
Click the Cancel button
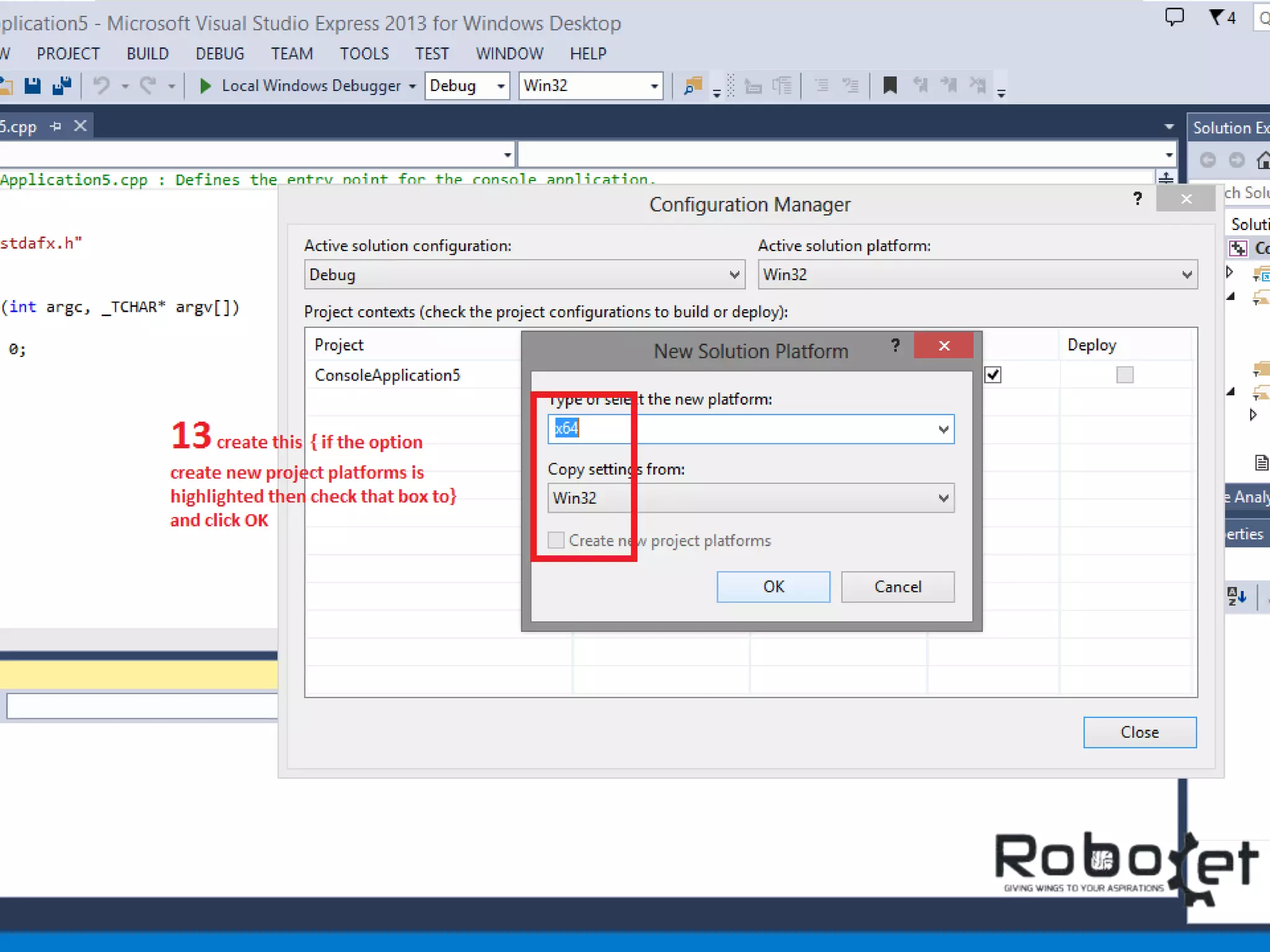(x=897, y=587)
